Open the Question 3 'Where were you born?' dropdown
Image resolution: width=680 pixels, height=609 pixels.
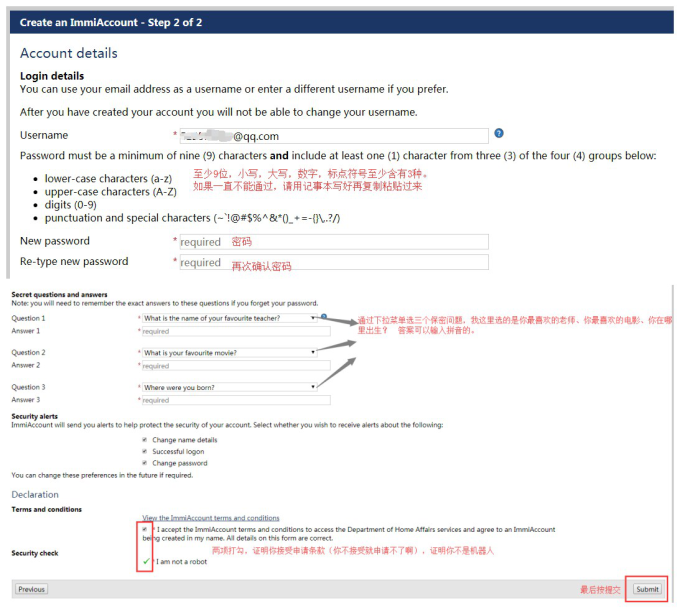point(228,387)
